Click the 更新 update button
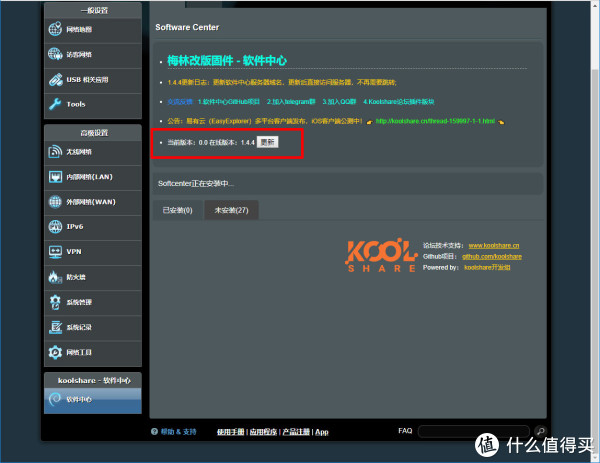The height and width of the screenshot is (463, 600). coord(267,142)
